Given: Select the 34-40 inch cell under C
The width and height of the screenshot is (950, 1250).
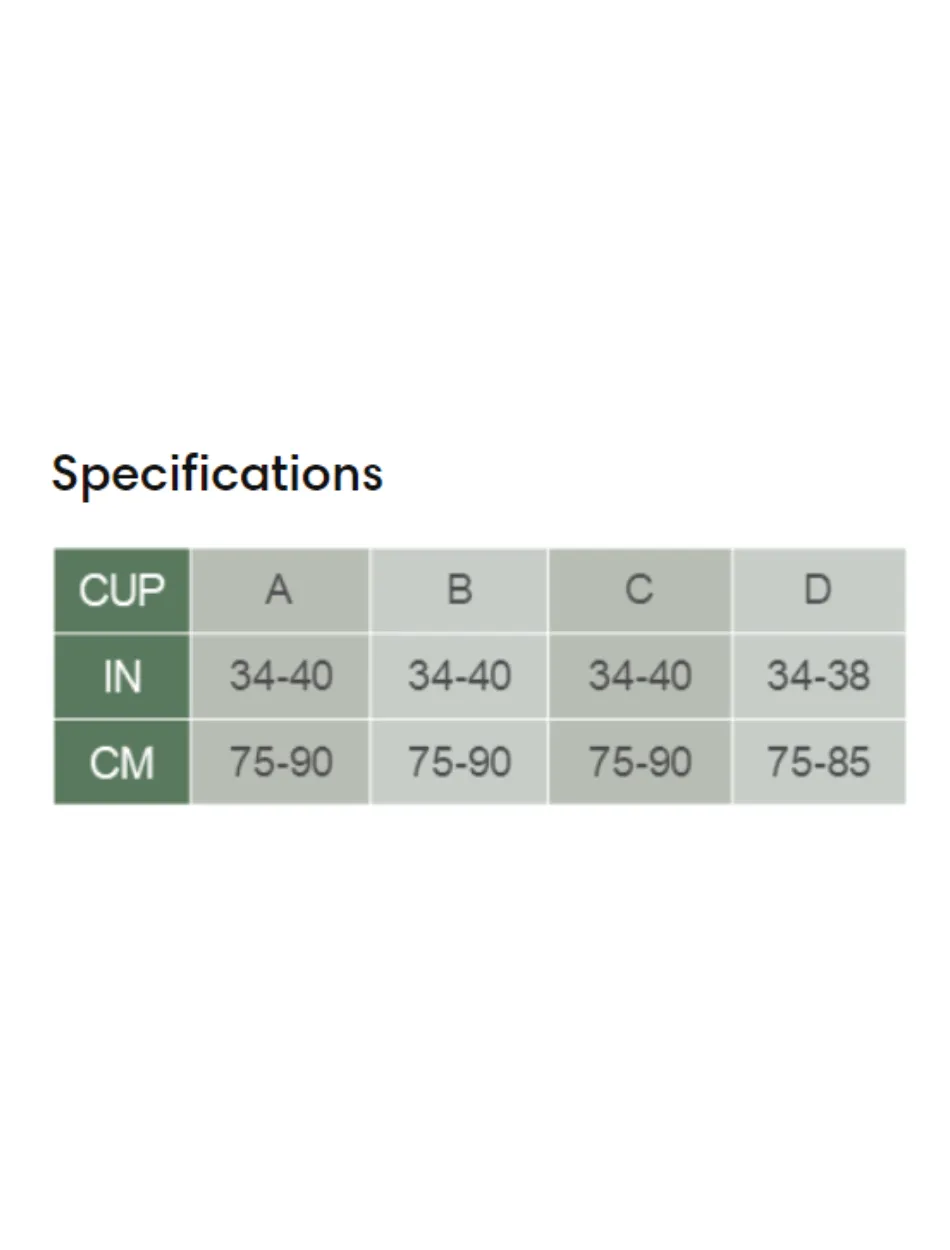Looking at the screenshot, I should (x=640, y=676).
